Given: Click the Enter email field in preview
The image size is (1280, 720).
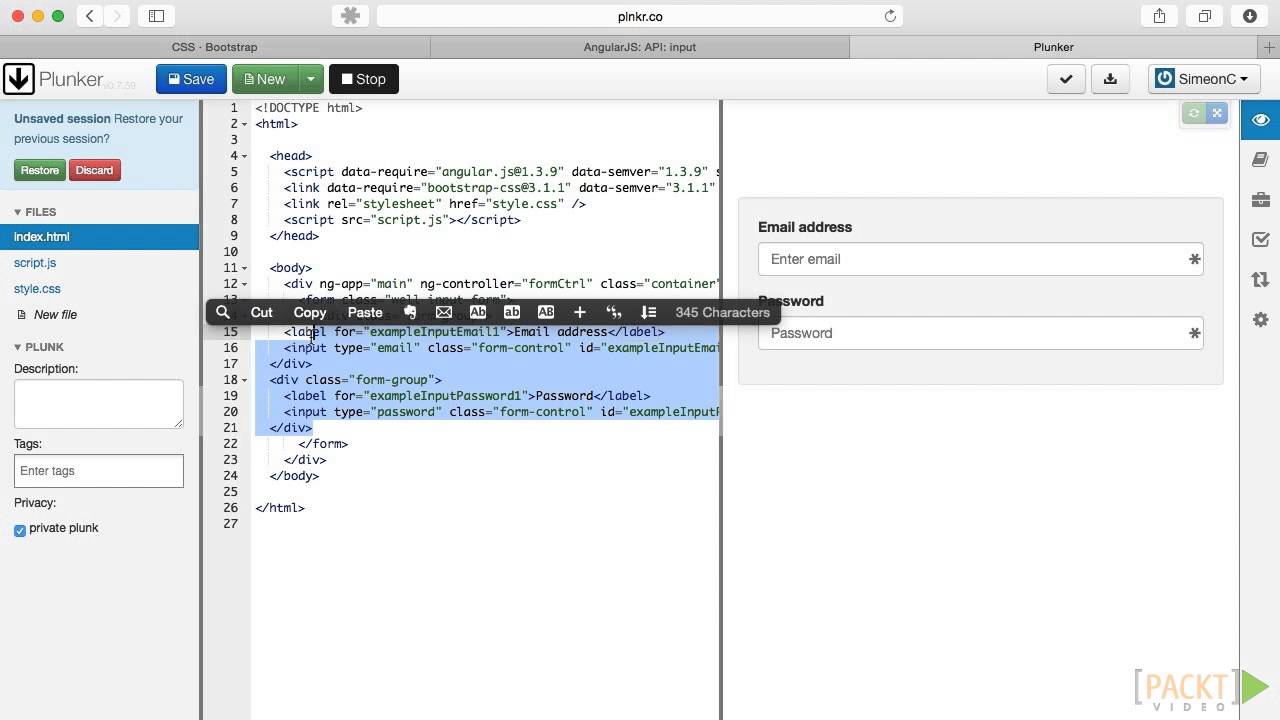Looking at the screenshot, I should 980,259.
